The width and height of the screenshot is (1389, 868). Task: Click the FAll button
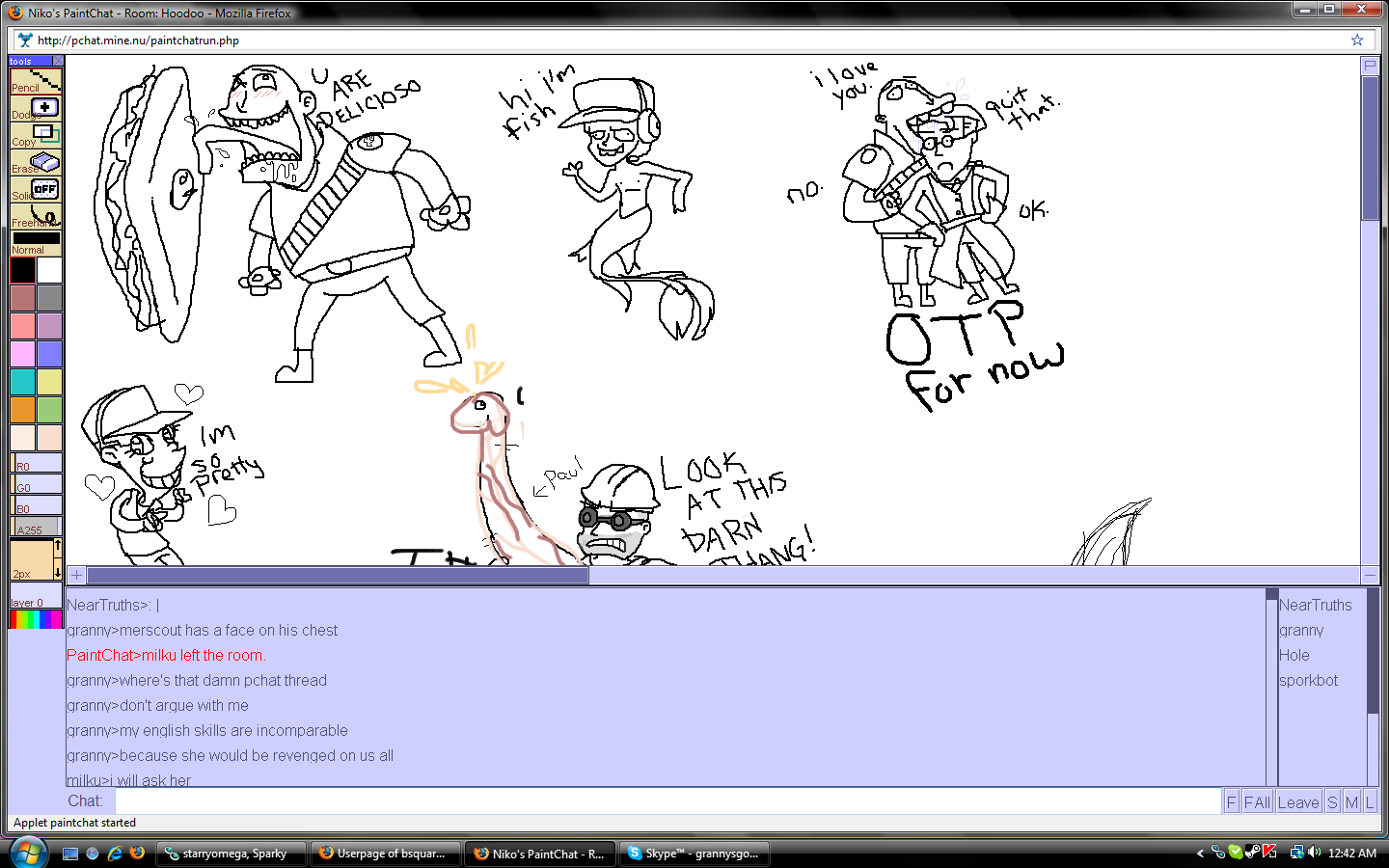point(1257,802)
